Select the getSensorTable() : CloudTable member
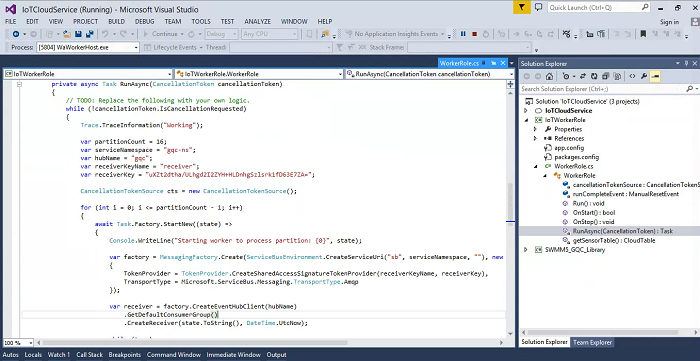 [x=614, y=241]
